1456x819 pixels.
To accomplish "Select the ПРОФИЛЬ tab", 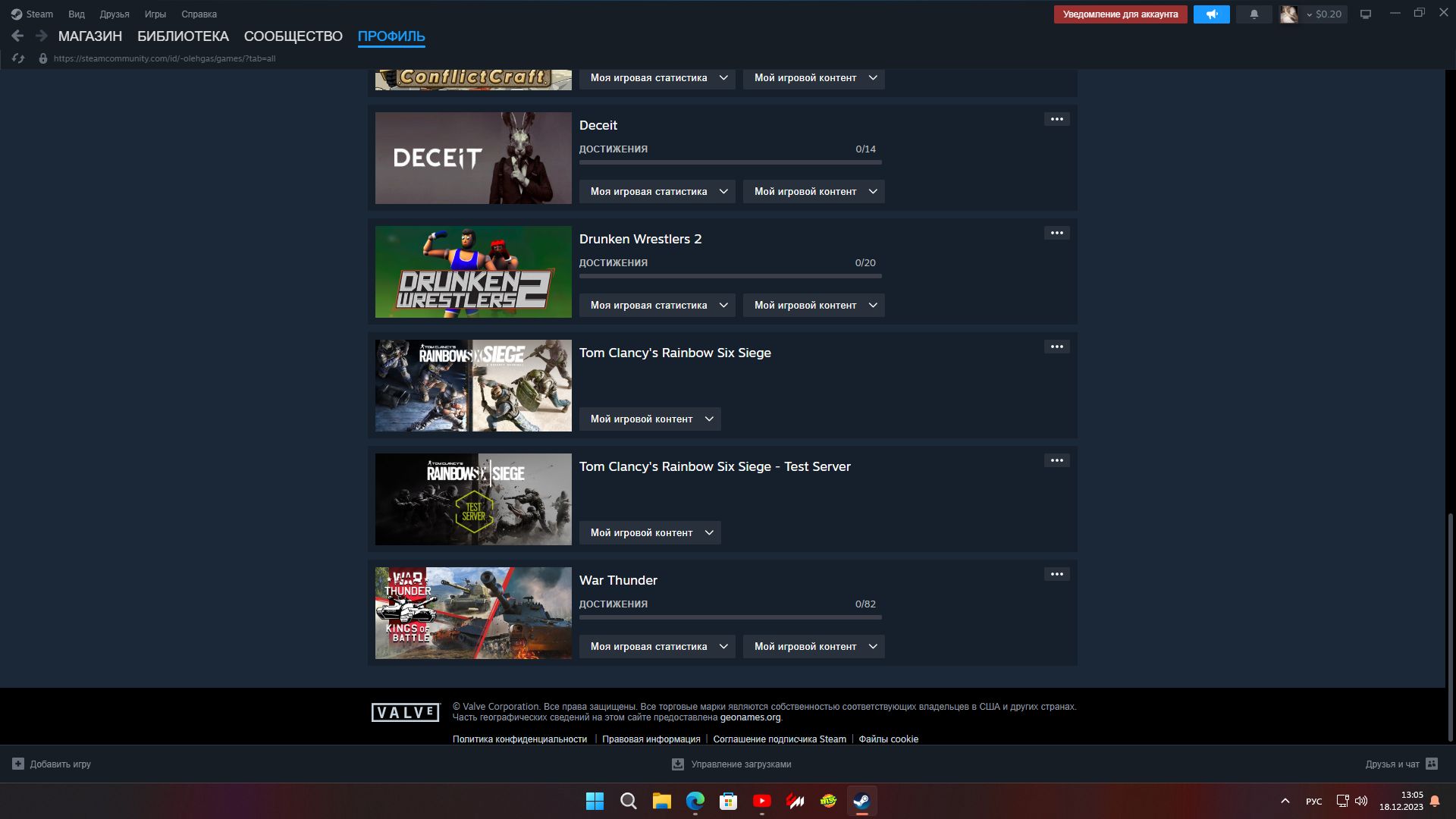I will (391, 36).
